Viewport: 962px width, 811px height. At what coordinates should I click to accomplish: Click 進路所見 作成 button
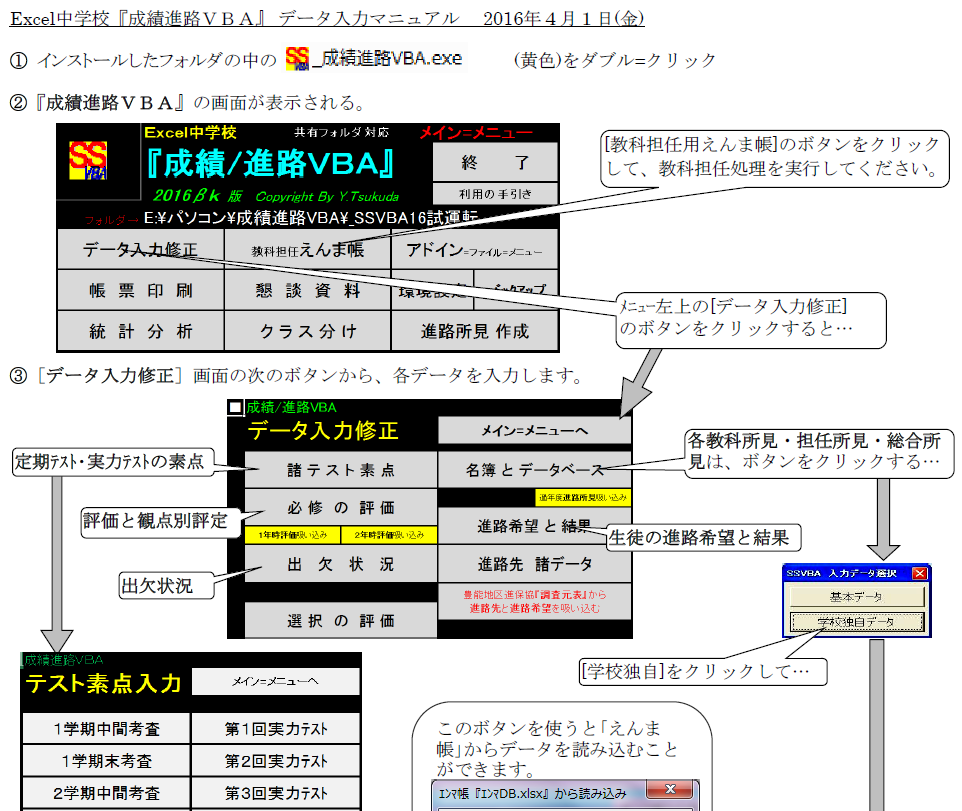tap(474, 331)
